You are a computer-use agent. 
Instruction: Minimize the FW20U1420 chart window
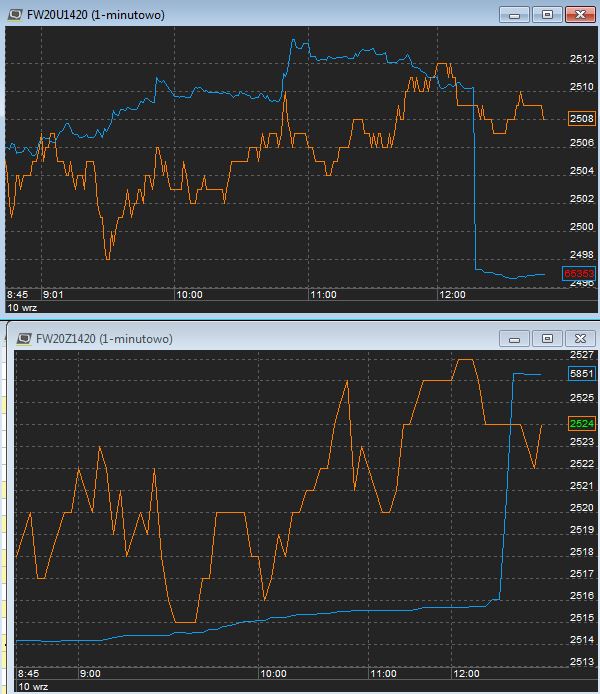point(514,15)
